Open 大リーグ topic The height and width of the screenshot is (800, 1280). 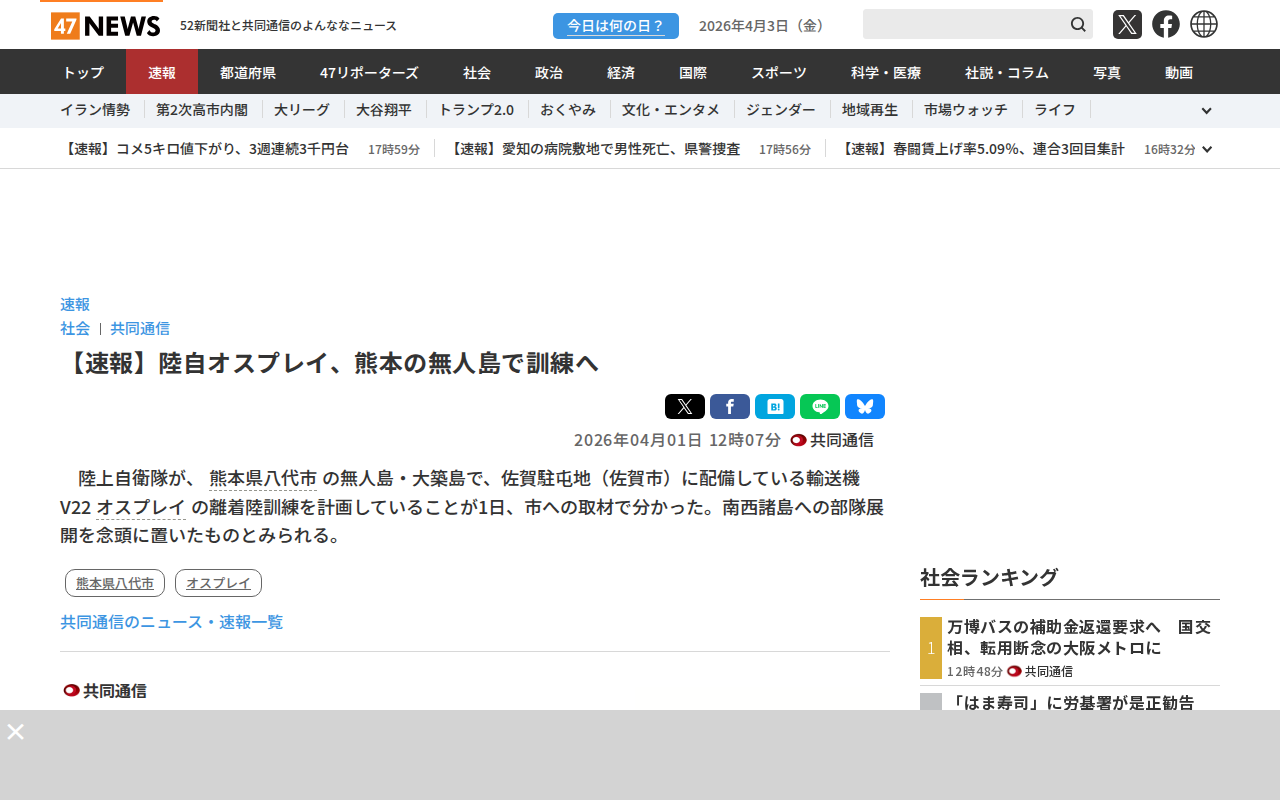pos(302,110)
